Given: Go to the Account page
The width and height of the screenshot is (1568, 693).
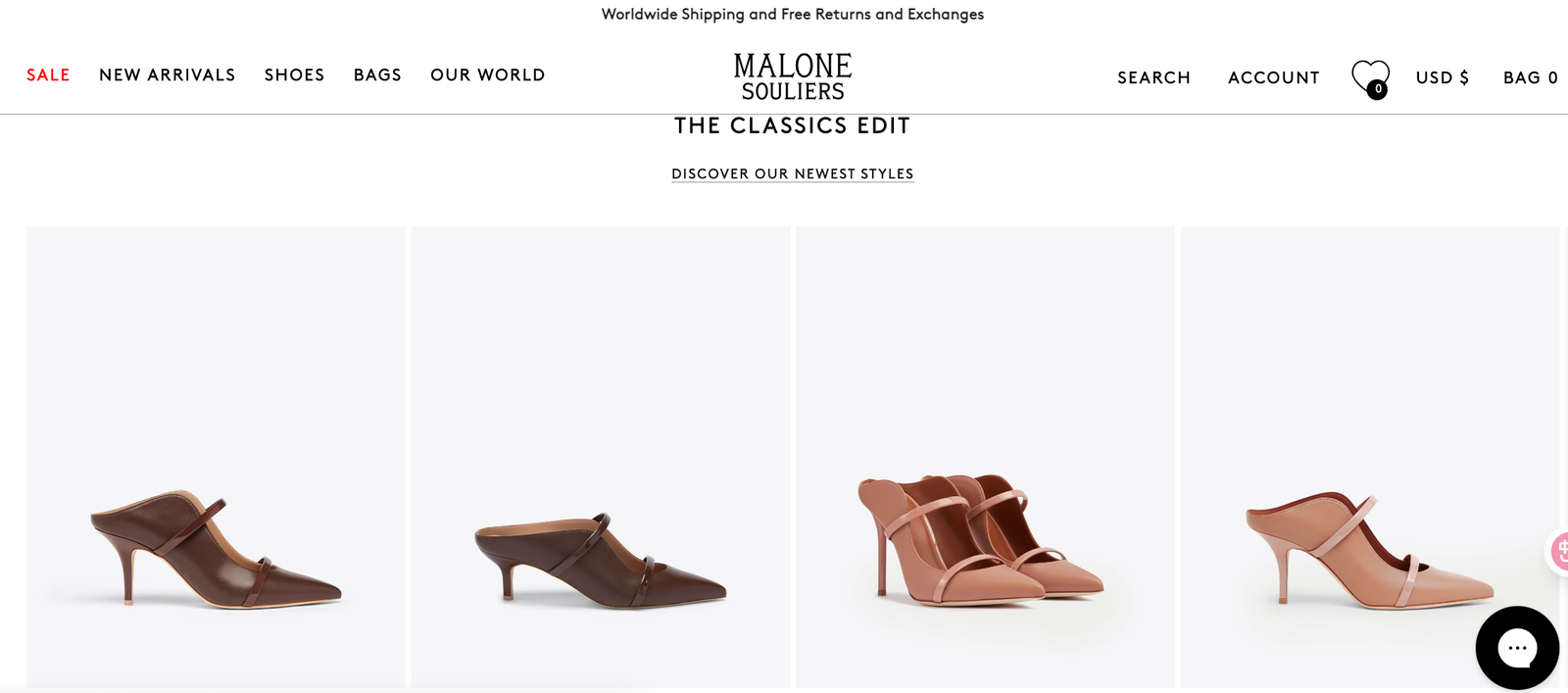Looking at the screenshot, I should click(1273, 77).
